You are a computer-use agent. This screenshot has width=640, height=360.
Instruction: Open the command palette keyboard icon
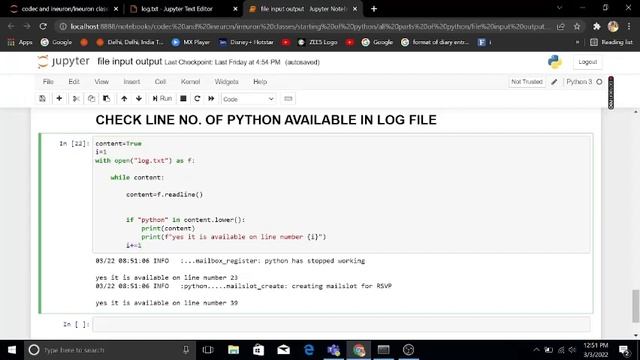point(288,99)
